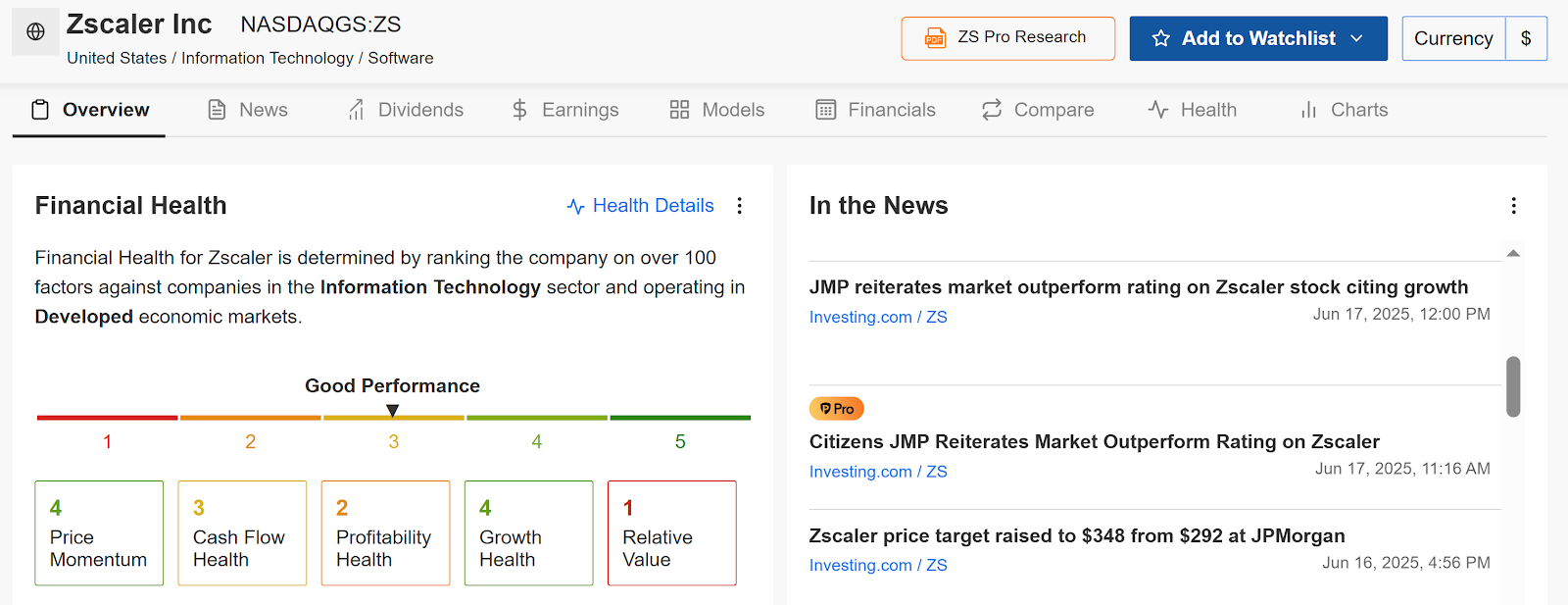The height and width of the screenshot is (605, 1568).
Task: Open In the News panel options menu
Action: (x=1514, y=206)
